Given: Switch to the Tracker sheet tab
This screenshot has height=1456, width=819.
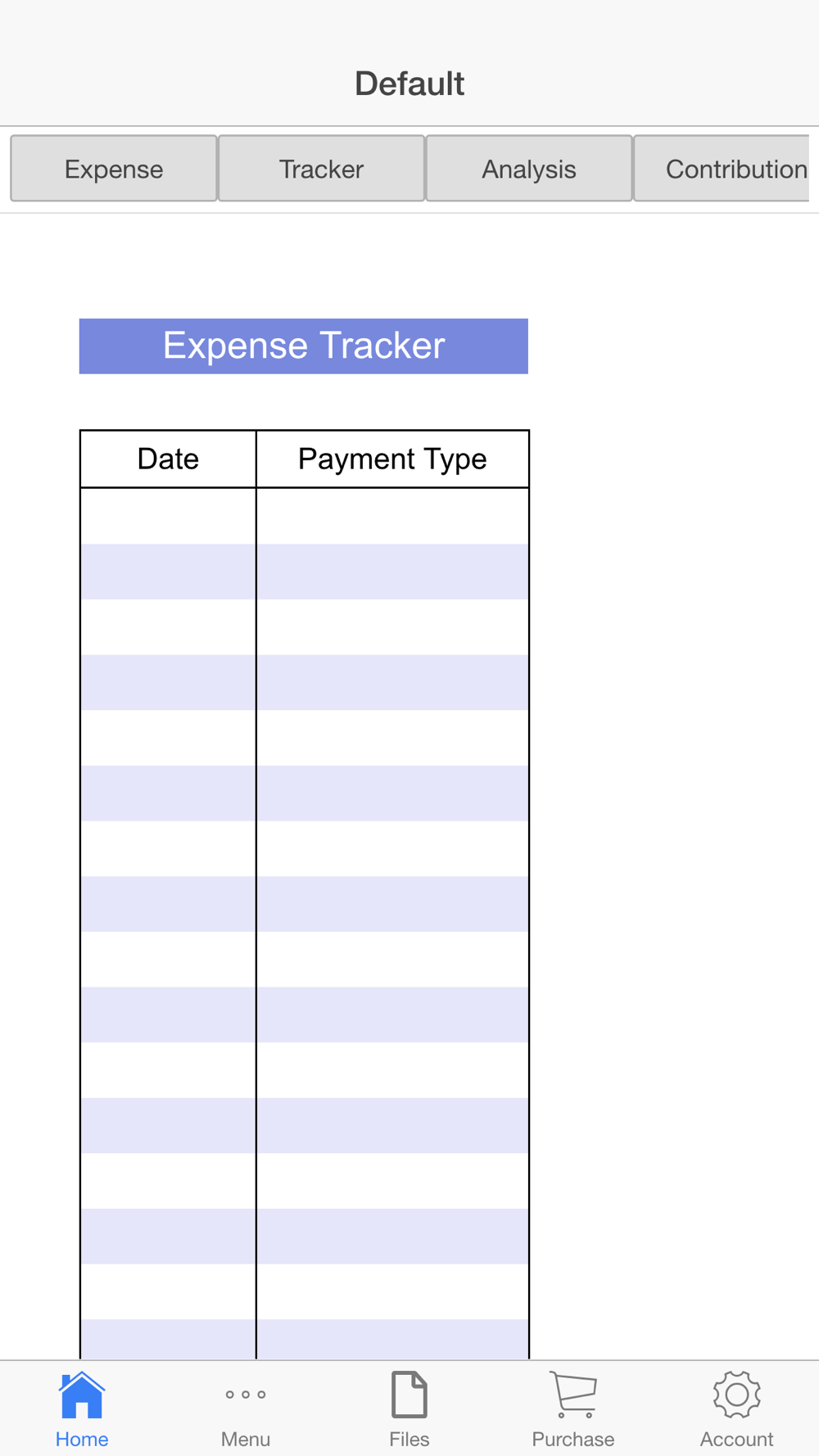Looking at the screenshot, I should 321,169.
